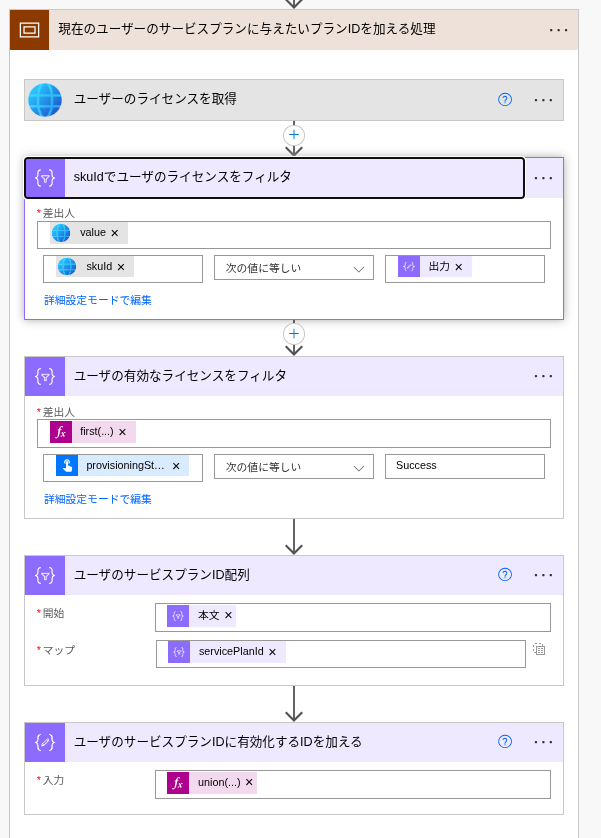601x838 pixels.
Task: Switch the マップ field to key-value mode
Action: 539,649
